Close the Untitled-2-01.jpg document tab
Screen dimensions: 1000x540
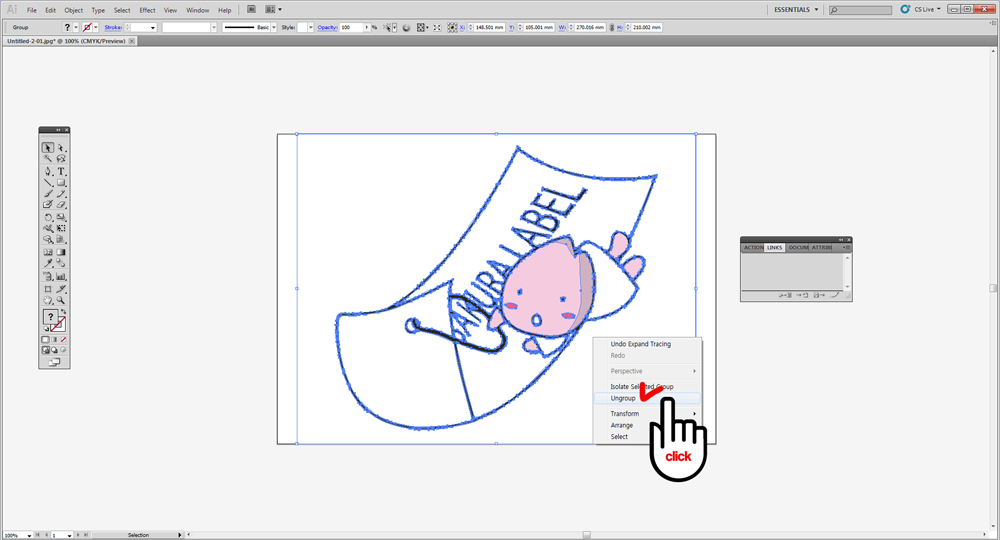132,41
